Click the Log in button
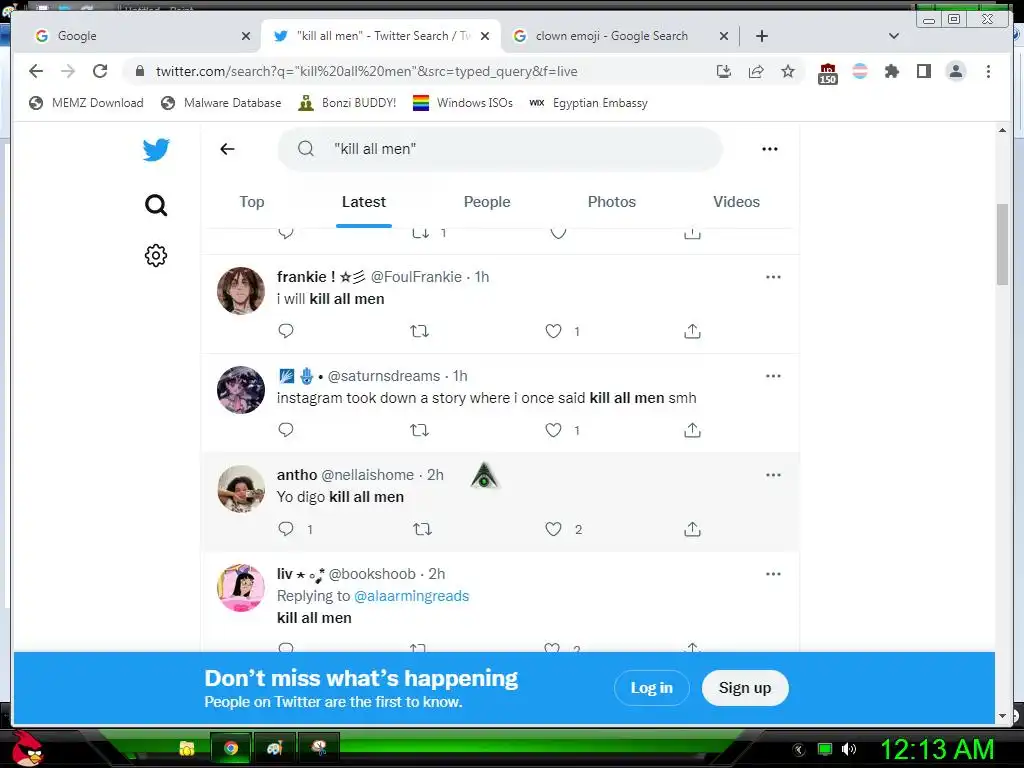The height and width of the screenshot is (768, 1024). [x=652, y=688]
